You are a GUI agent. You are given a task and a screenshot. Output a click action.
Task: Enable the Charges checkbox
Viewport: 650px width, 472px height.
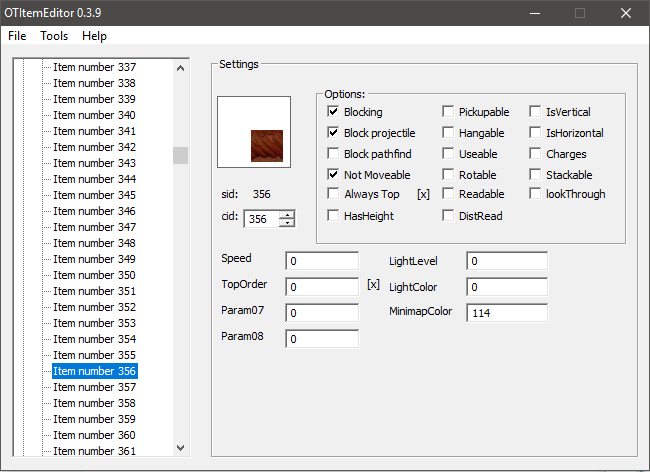[x=535, y=154]
